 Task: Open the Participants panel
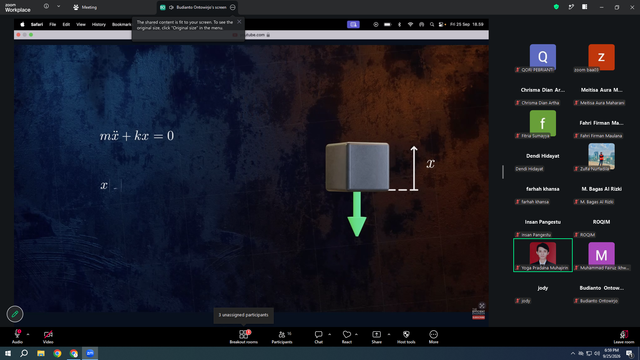click(282, 337)
